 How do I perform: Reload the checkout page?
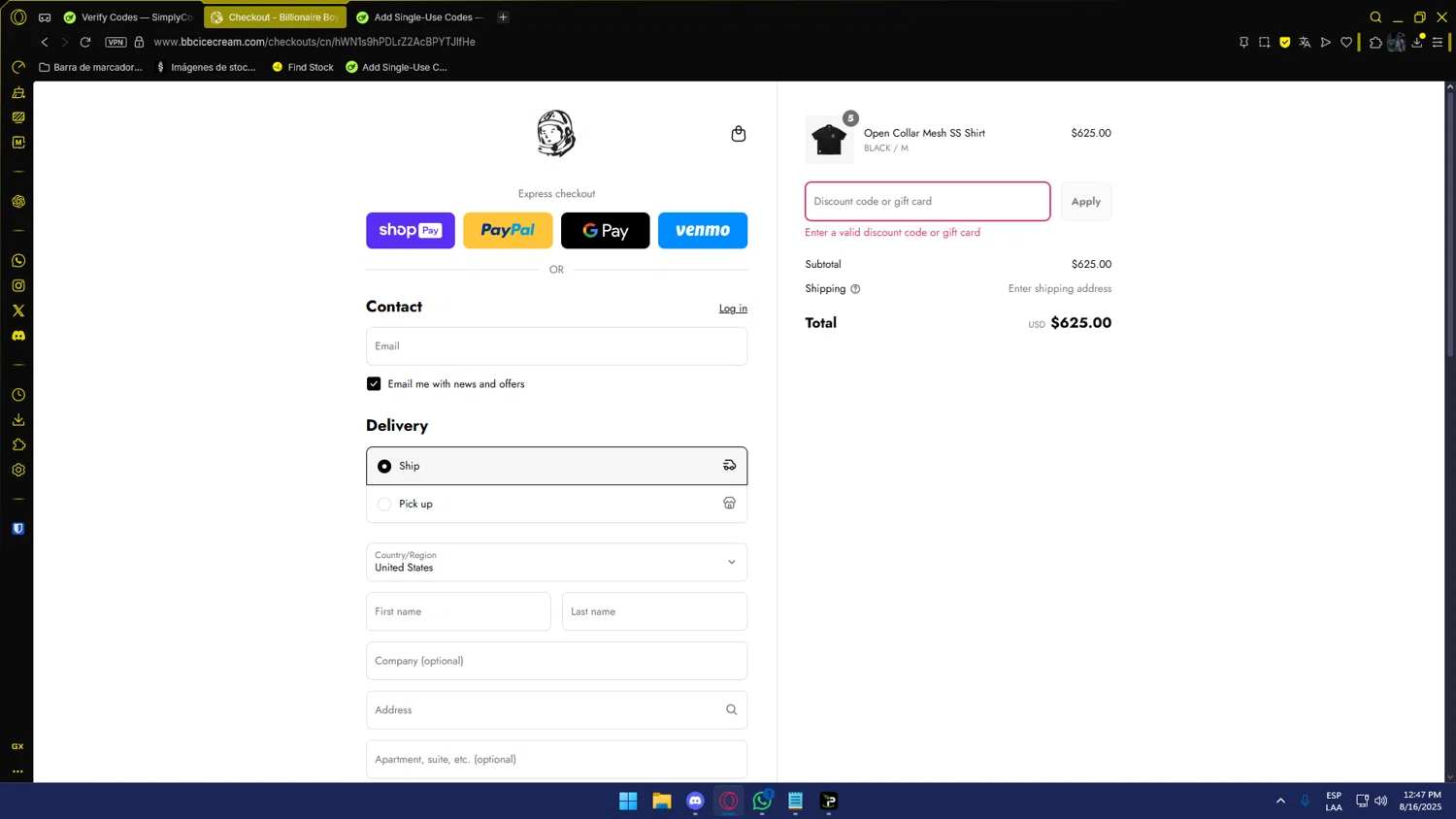(x=85, y=42)
